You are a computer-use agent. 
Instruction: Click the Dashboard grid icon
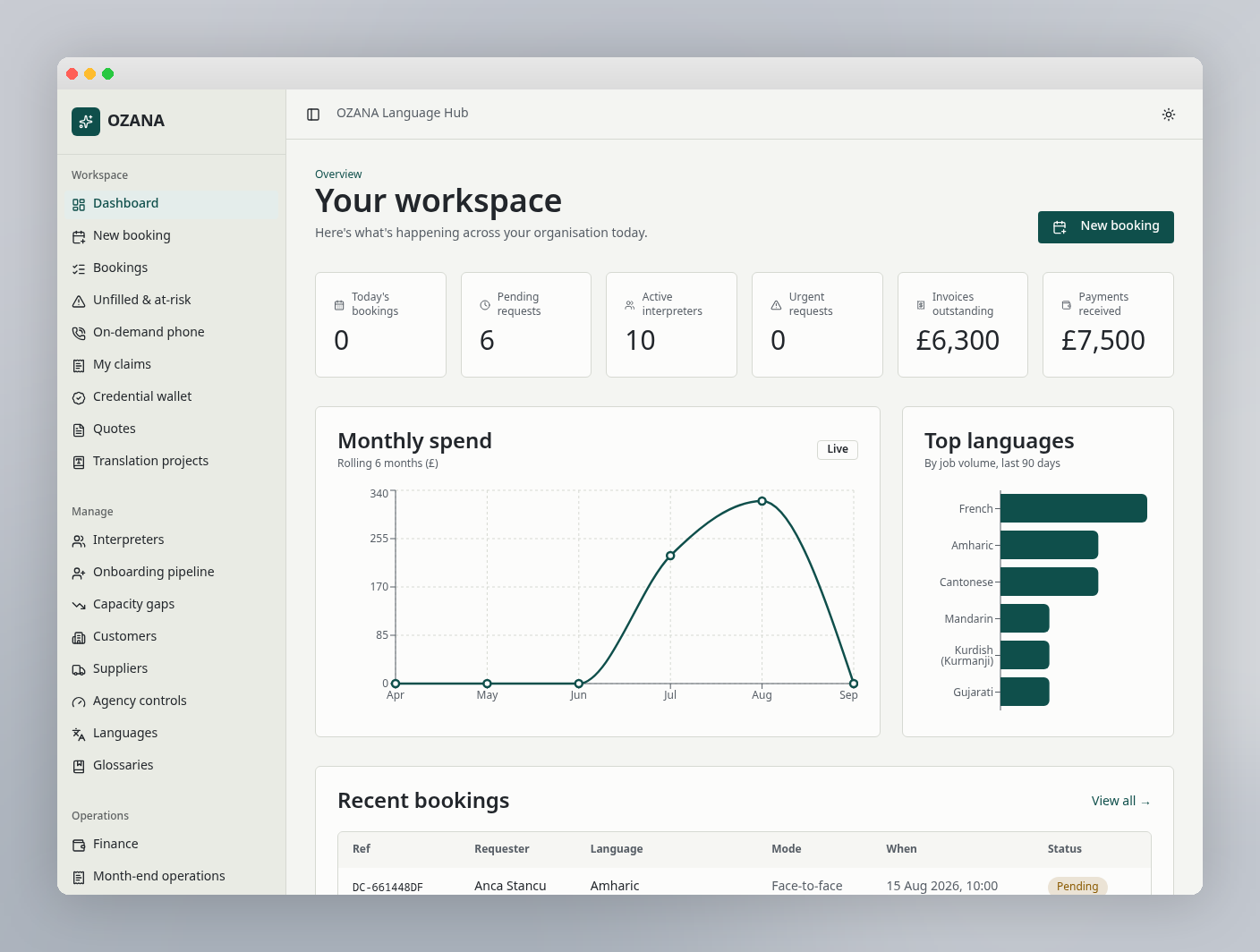[x=79, y=205]
